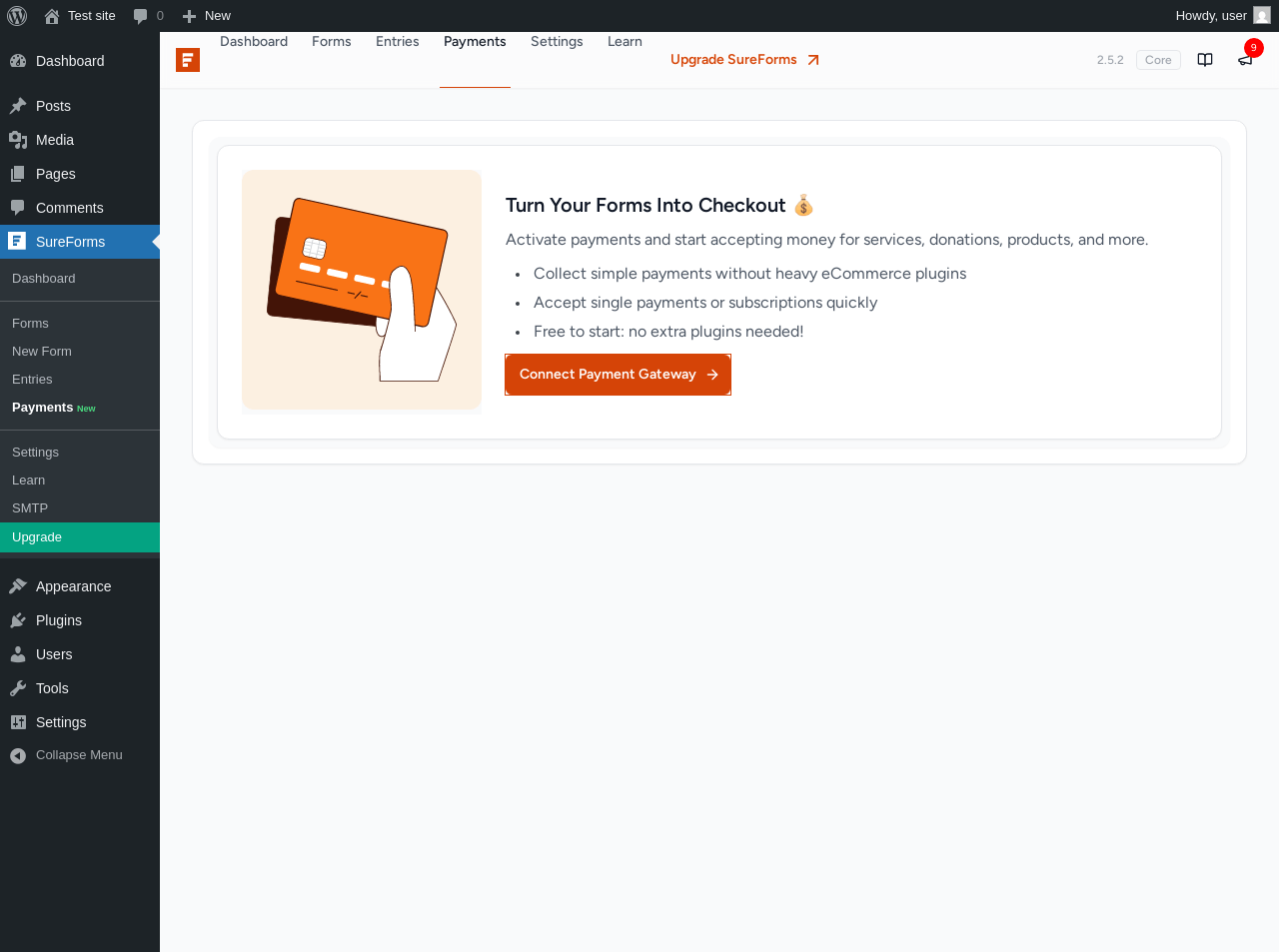Click the user avatar next to Howdy

tap(1262, 16)
